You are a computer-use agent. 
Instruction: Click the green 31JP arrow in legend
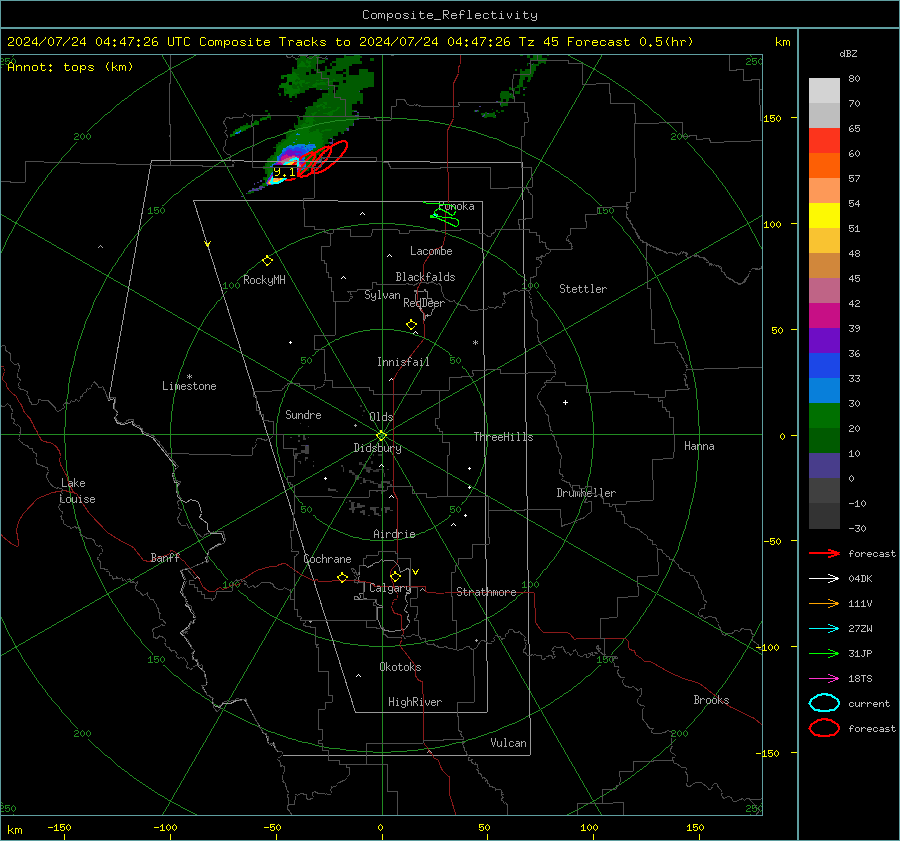[824, 653]
